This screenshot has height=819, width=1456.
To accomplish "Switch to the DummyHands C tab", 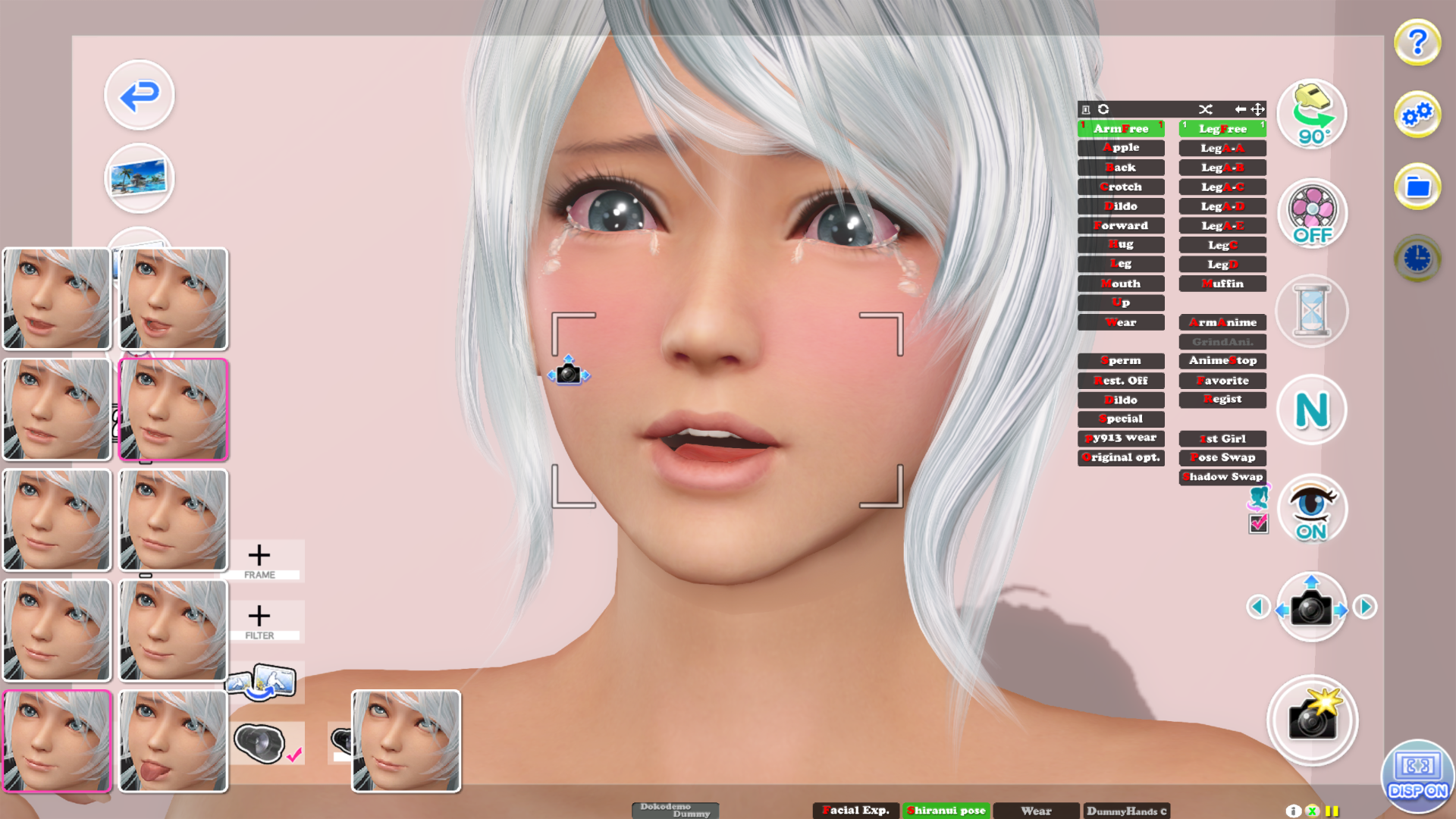I will click(x=1126, y=811).
